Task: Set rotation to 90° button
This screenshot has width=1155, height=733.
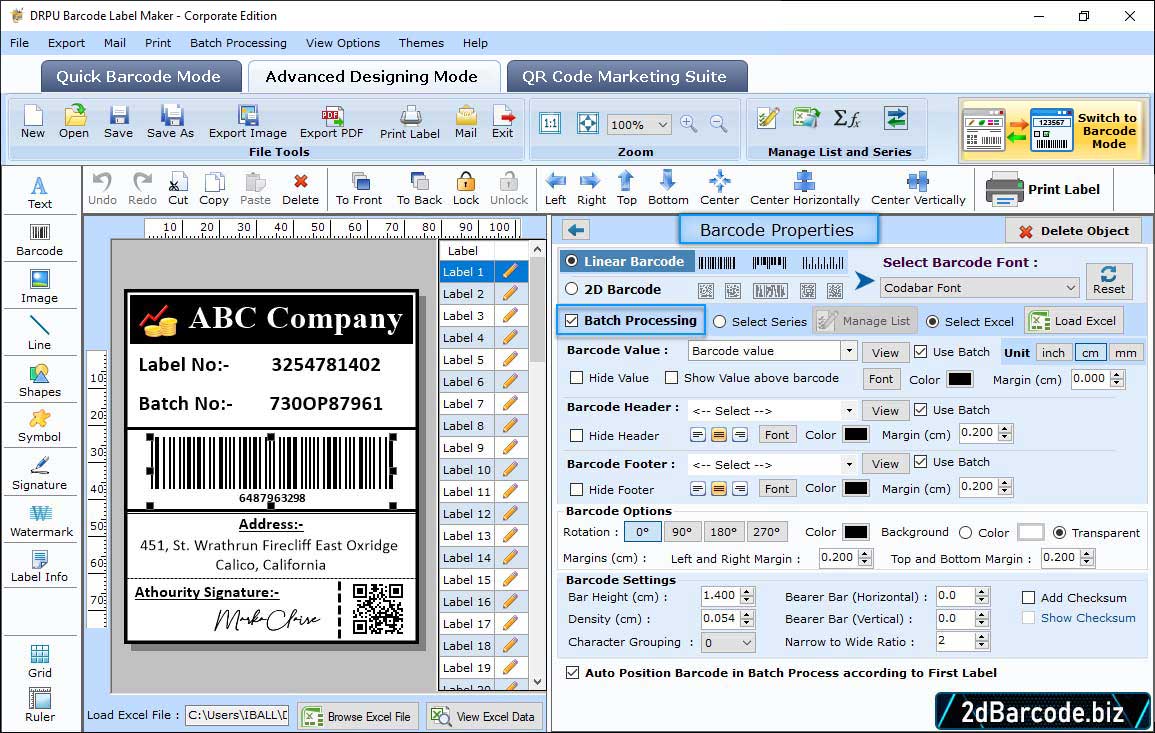Action: pyautogui.click(x=682, y=532)
